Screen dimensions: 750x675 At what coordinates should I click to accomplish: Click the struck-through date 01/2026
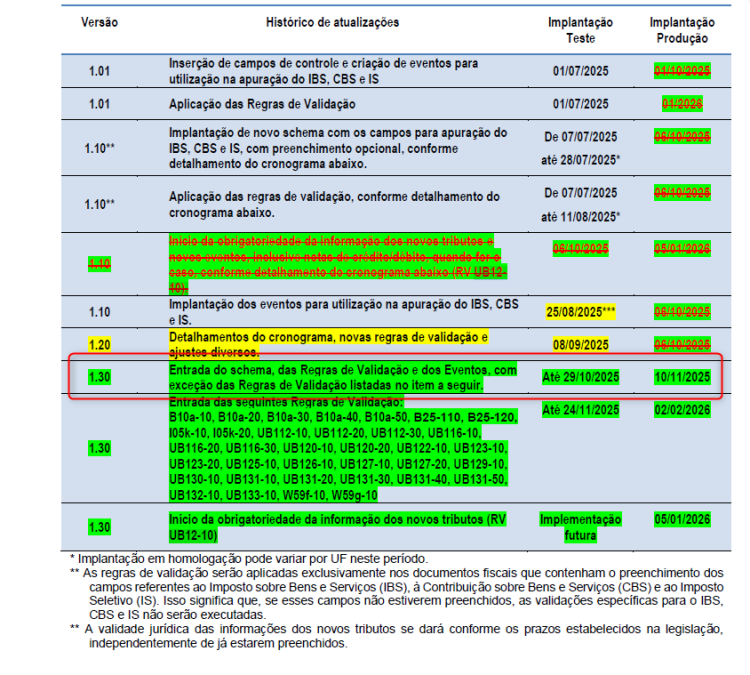point(682,104)
